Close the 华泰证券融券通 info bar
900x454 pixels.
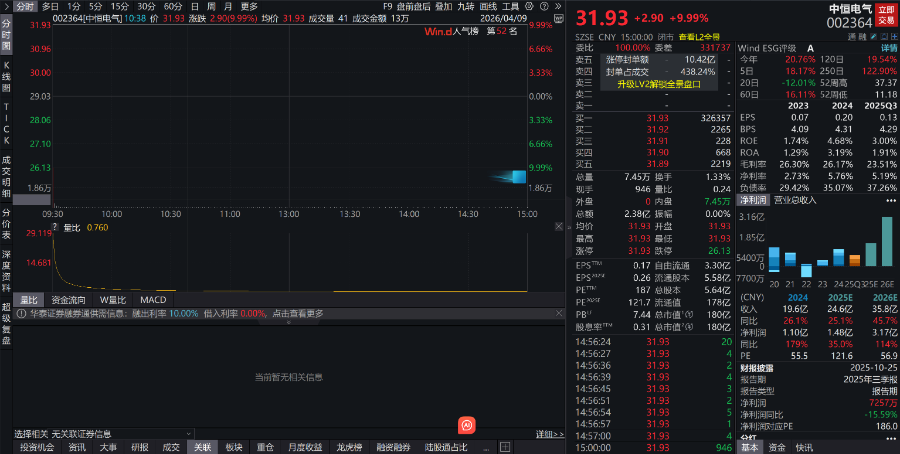559,313
